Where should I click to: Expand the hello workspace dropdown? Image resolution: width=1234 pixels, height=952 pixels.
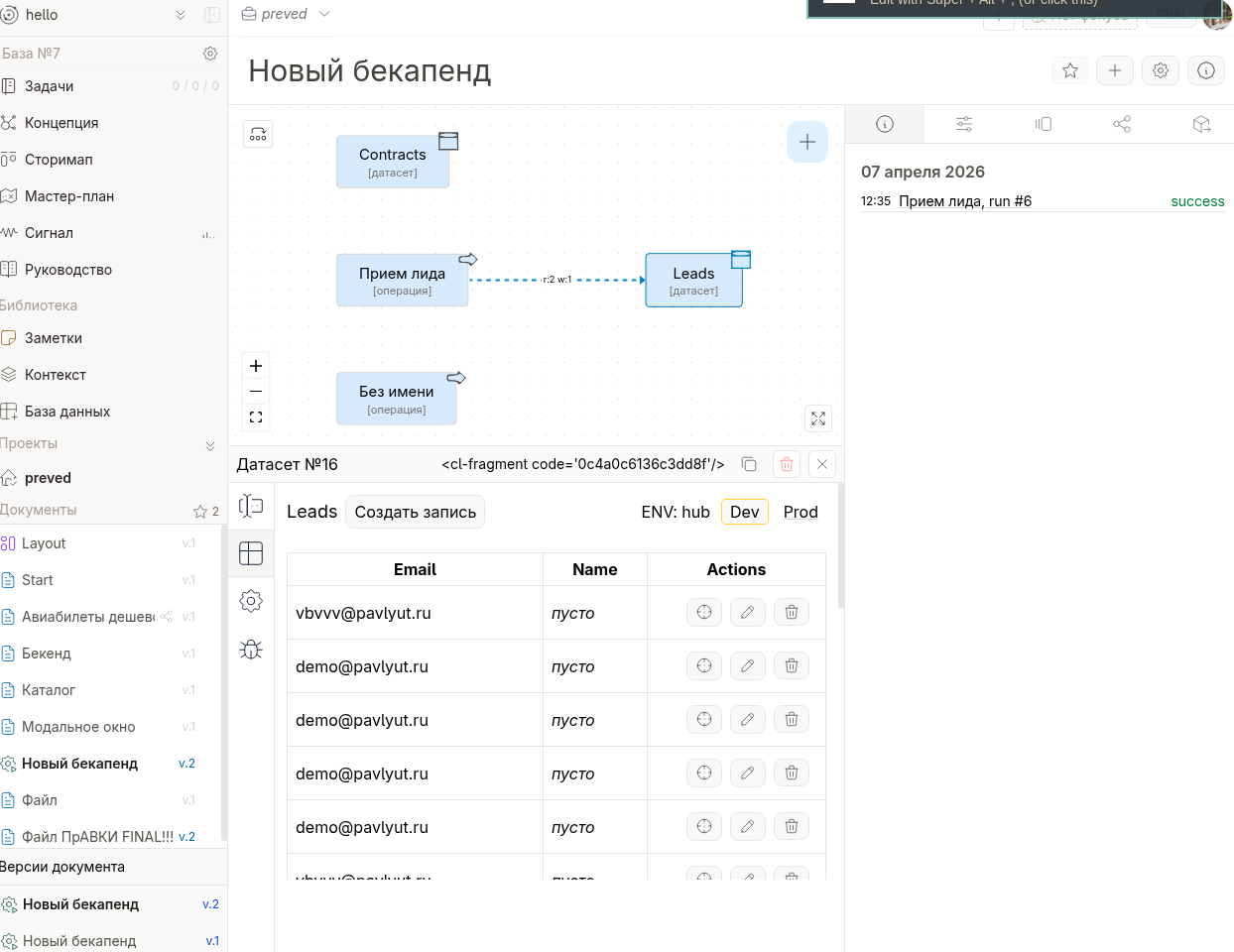(x=181, y=15)
